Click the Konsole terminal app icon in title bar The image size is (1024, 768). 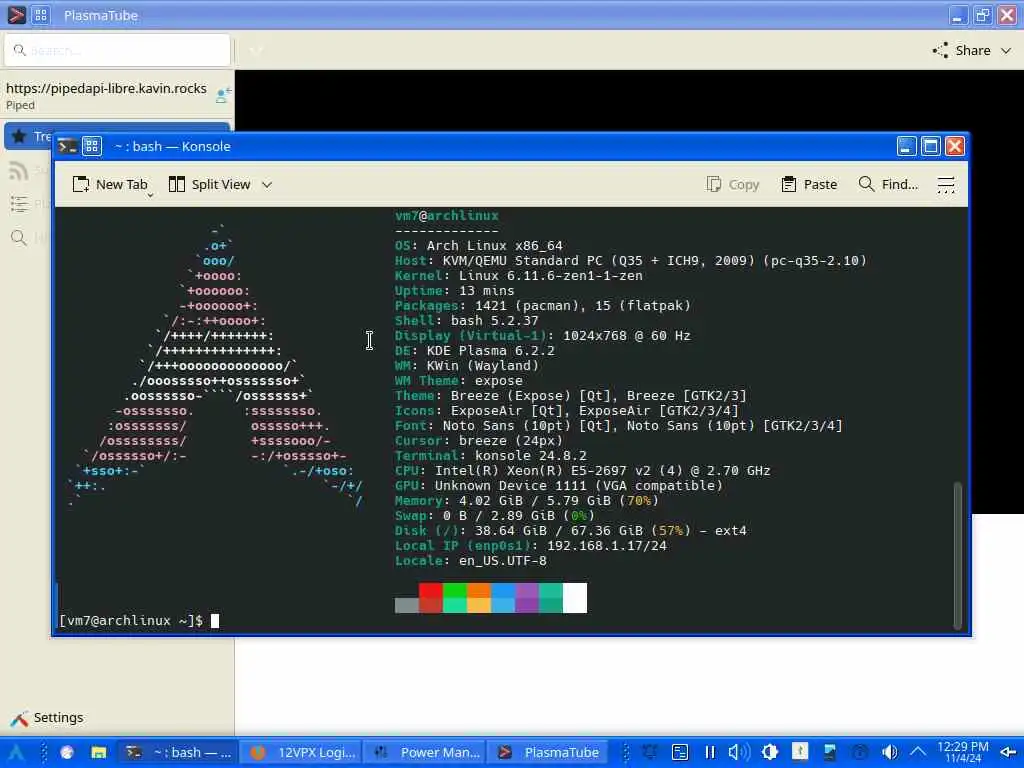(67, 146)
